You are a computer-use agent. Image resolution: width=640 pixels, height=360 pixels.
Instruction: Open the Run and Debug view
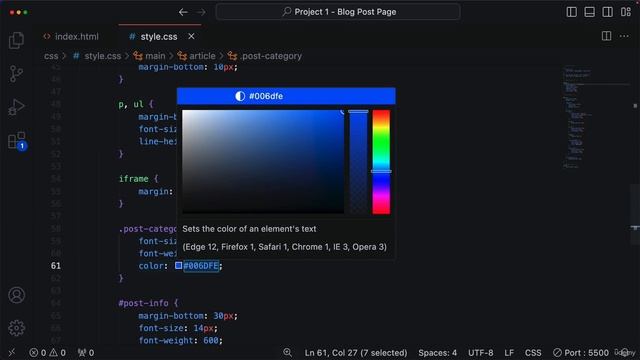[x=16, y=107]
